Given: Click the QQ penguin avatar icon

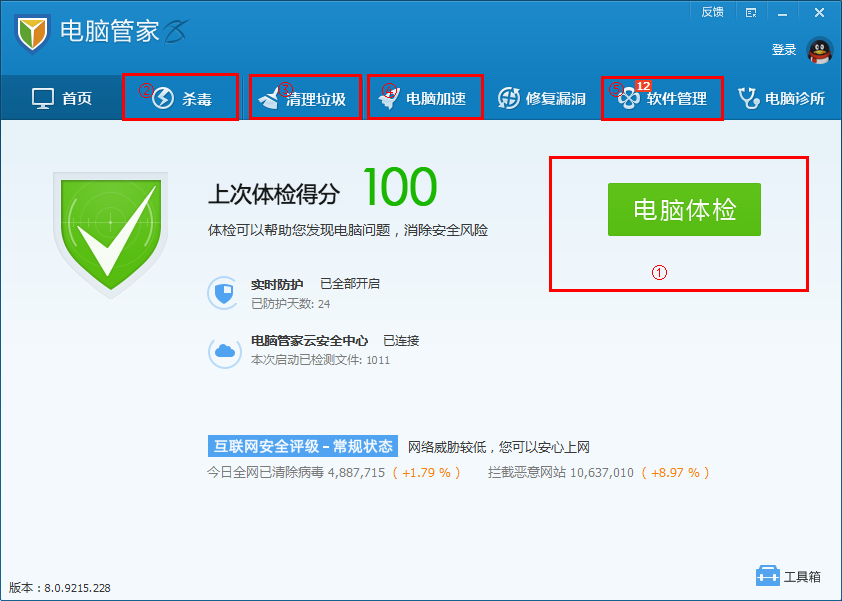Looking at the screenshot, I should [x=819, y=50].
